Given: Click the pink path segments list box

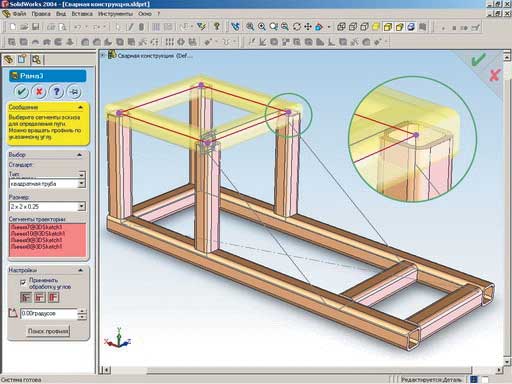Looking at the screenshot, I should 47,240.
